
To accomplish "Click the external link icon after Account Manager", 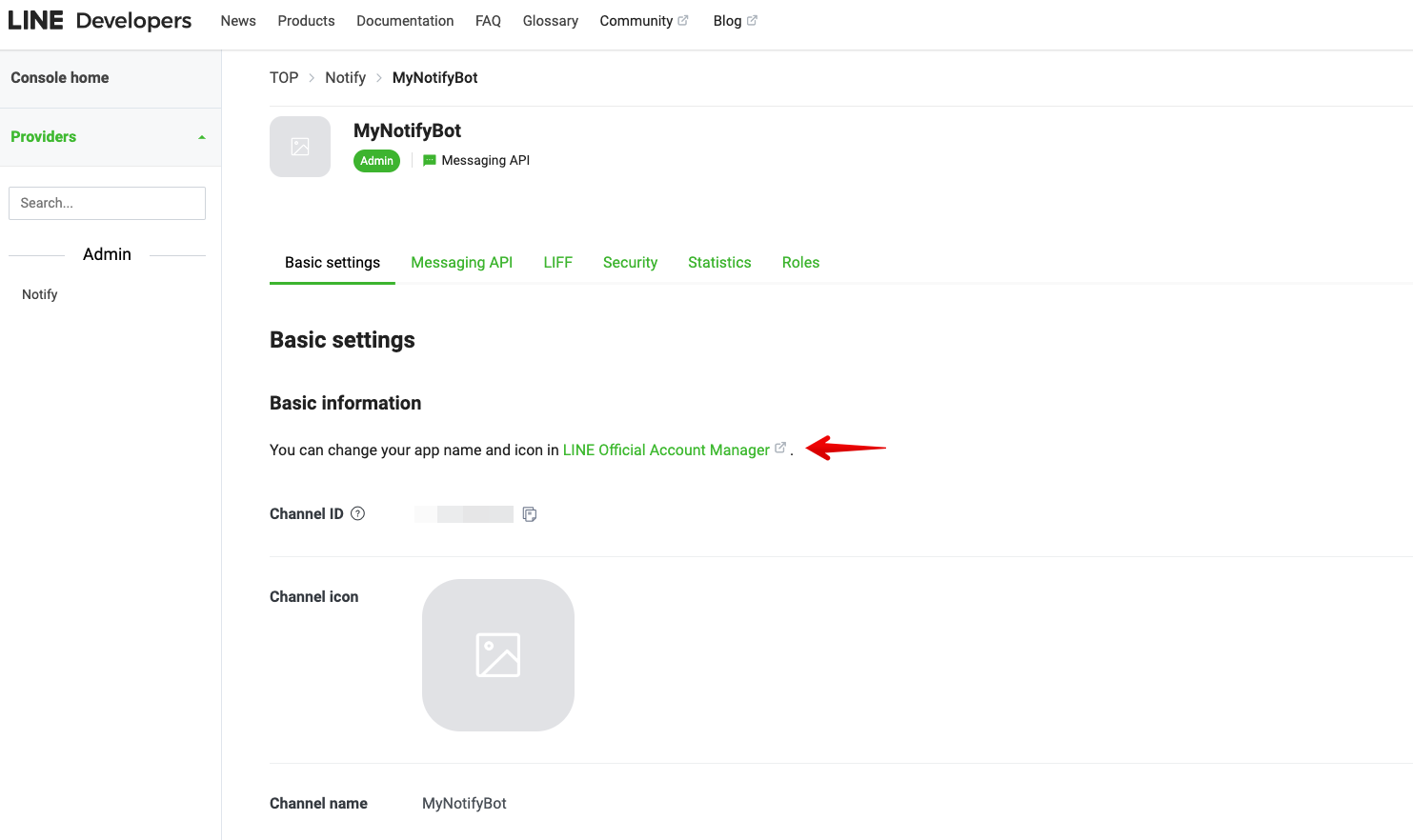I will [x=780, y=448].
